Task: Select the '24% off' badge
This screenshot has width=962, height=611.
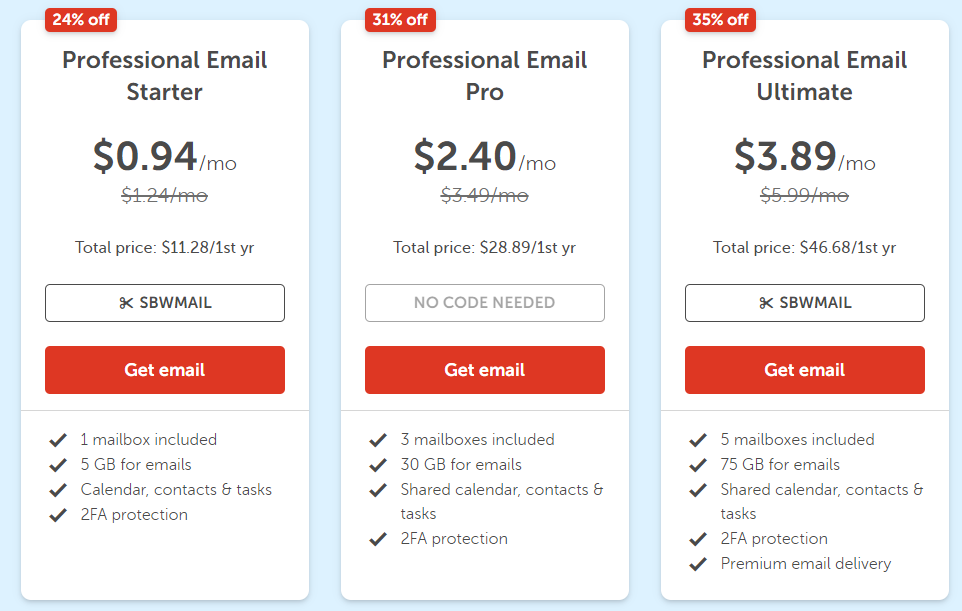Action: click(80, 19)
